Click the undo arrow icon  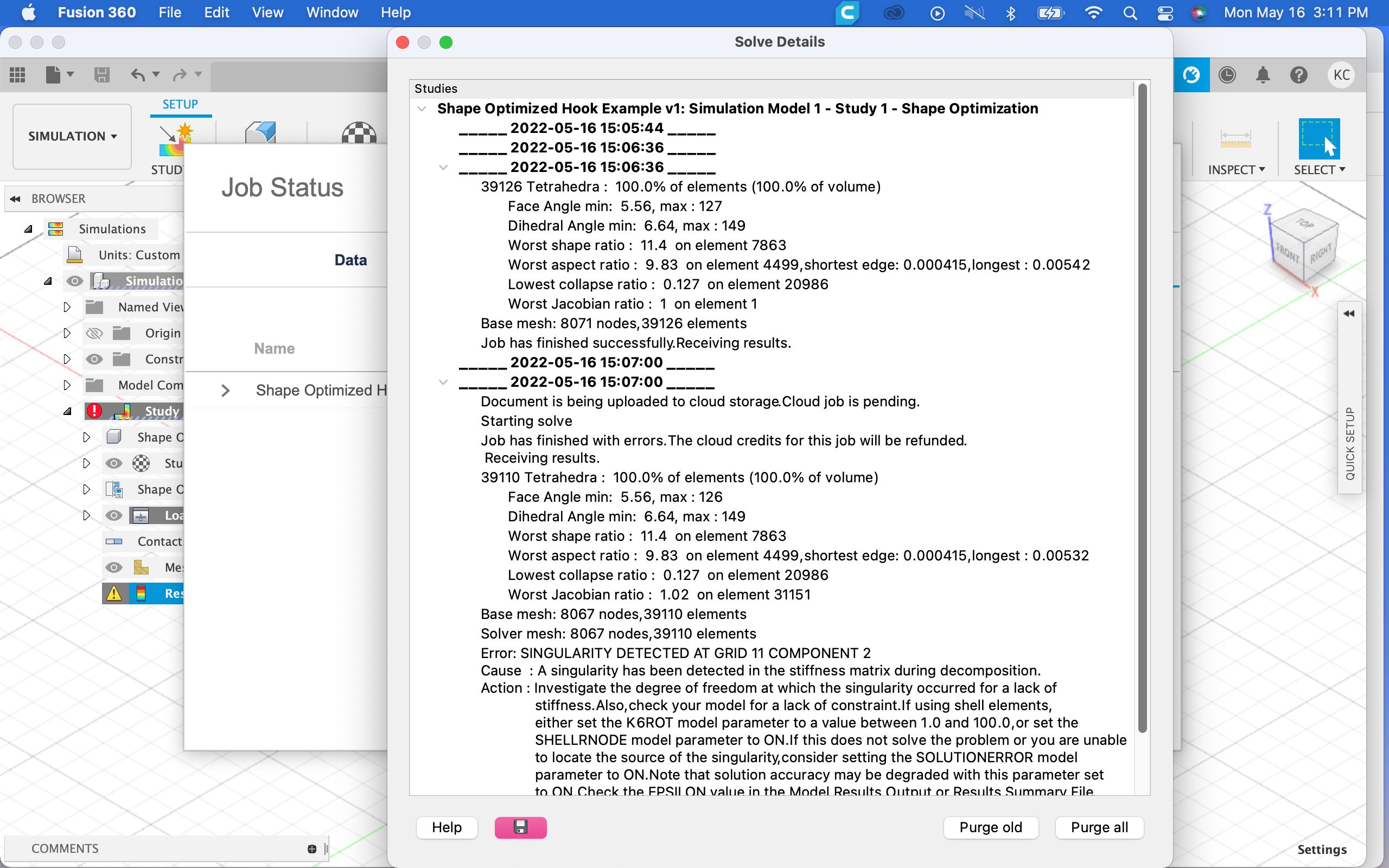138,75
